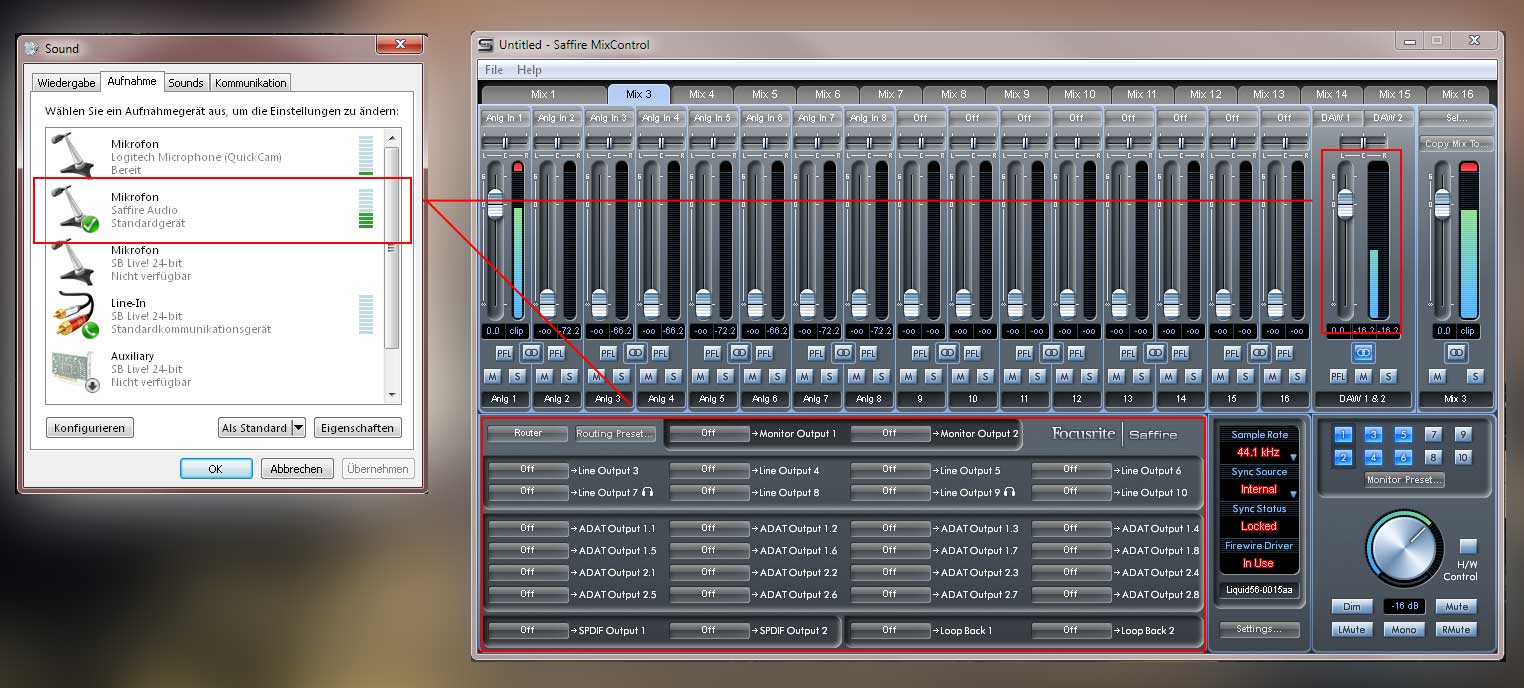The width and height of the screenshot is (1524, 688).
Task: Toggle the Mix 3 master stereo link
Action: click(1456, 352)
